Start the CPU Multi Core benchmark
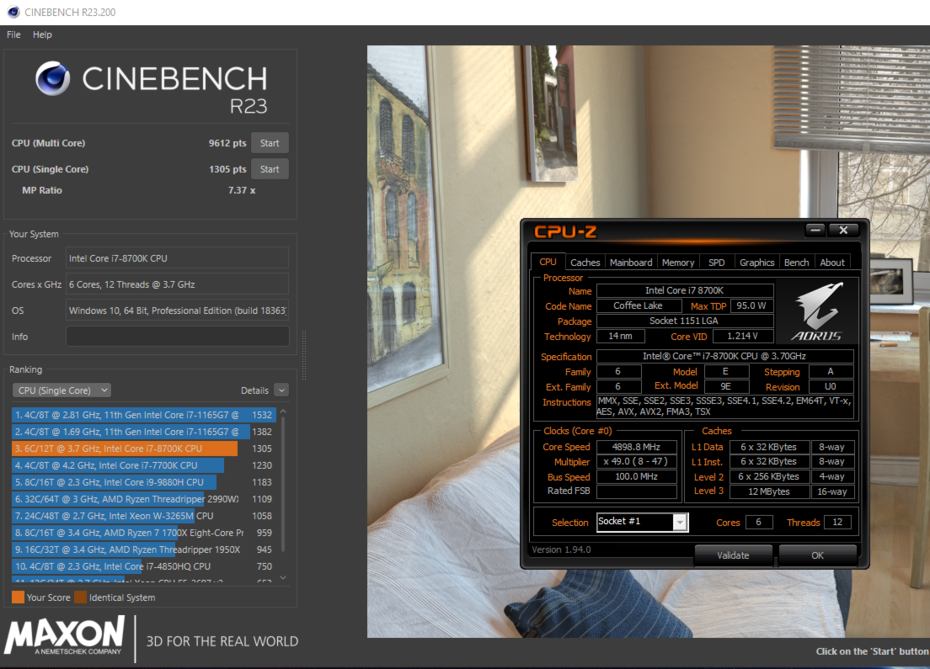Image resolution: width=930 pixels, height=669 pixels. (269, 142)
